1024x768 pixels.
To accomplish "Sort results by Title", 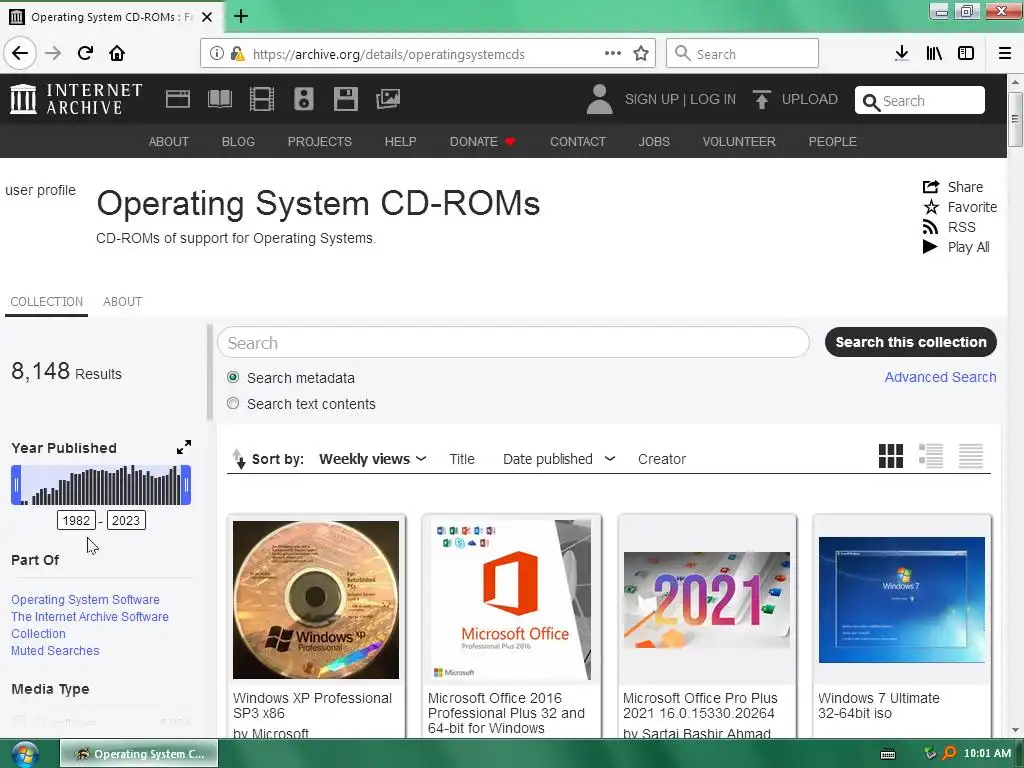I will click(462, 459).
